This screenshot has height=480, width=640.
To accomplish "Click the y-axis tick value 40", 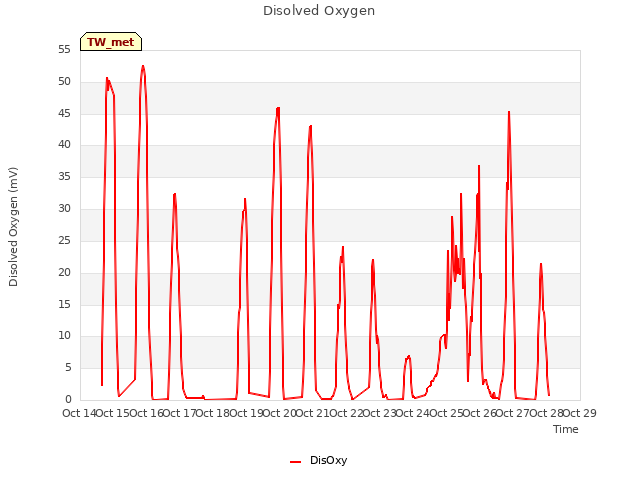I will (x=64, y=144).
